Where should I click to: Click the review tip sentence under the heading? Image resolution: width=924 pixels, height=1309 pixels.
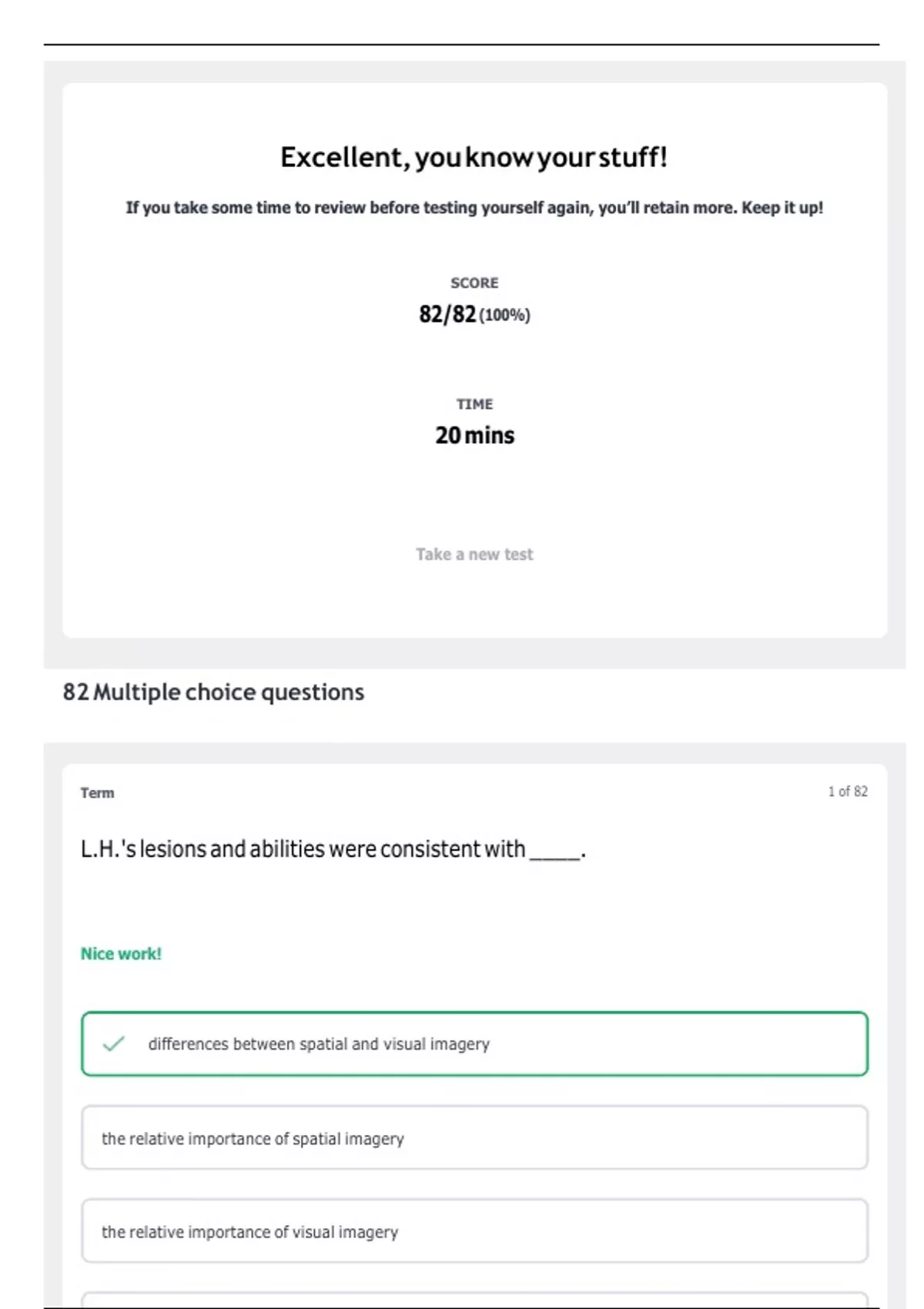(474, 208)
